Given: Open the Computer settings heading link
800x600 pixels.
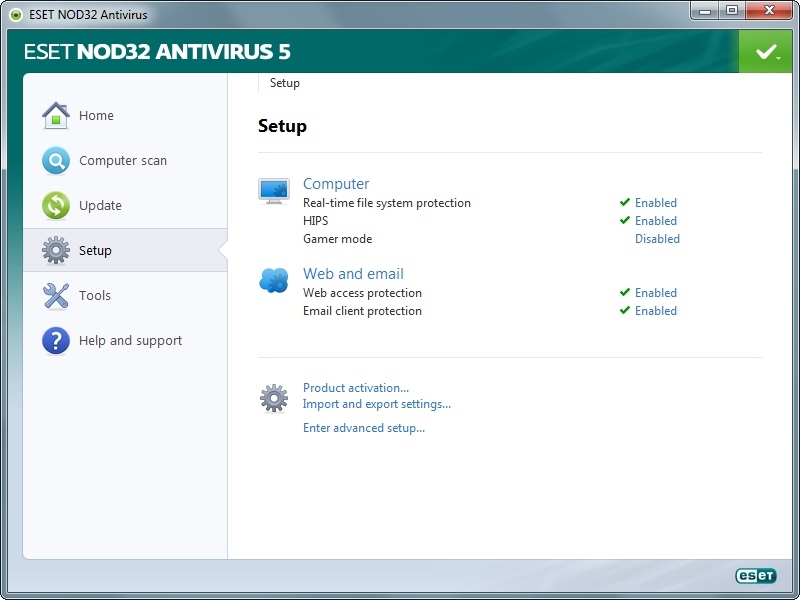Looking at the screenshot, I should [x=336, y=184].
